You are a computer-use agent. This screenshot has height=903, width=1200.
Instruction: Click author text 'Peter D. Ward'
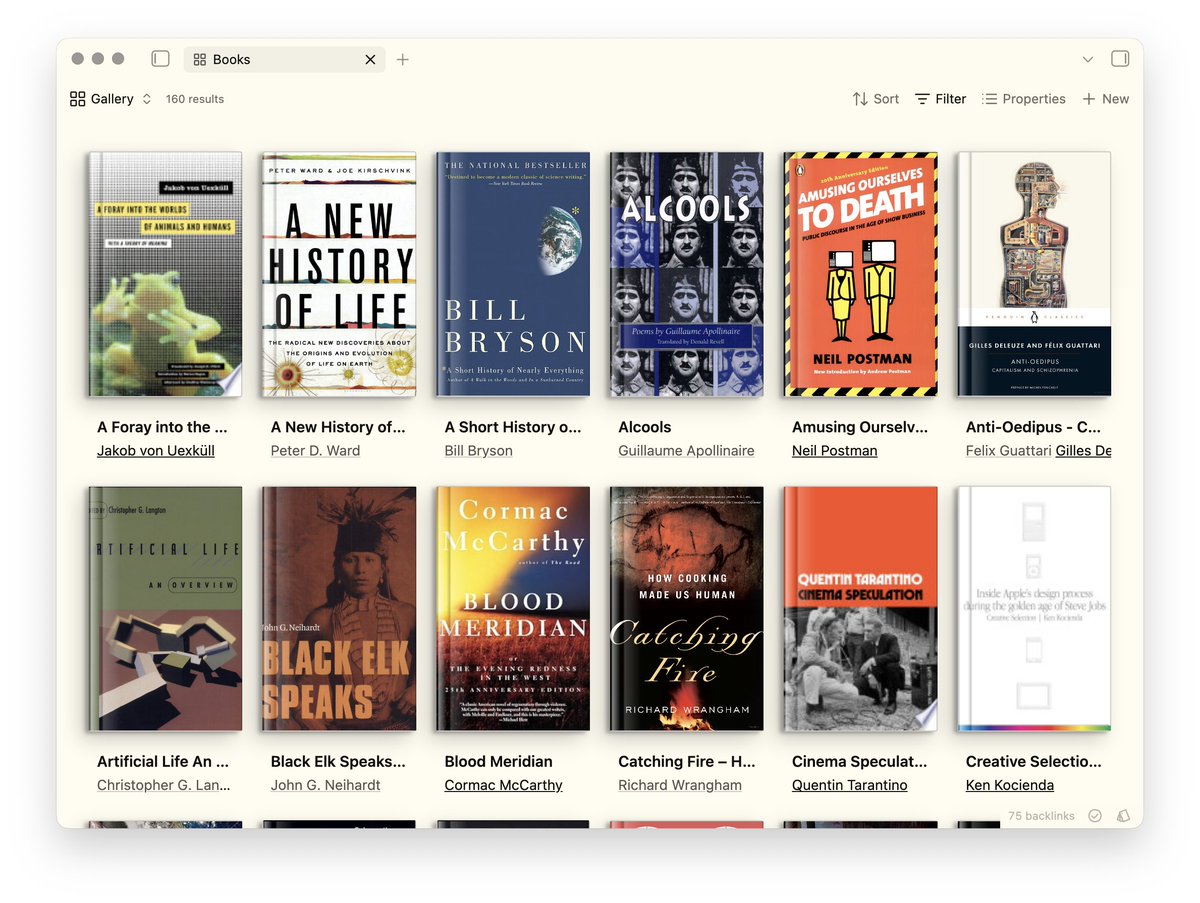tap(316, 451)
